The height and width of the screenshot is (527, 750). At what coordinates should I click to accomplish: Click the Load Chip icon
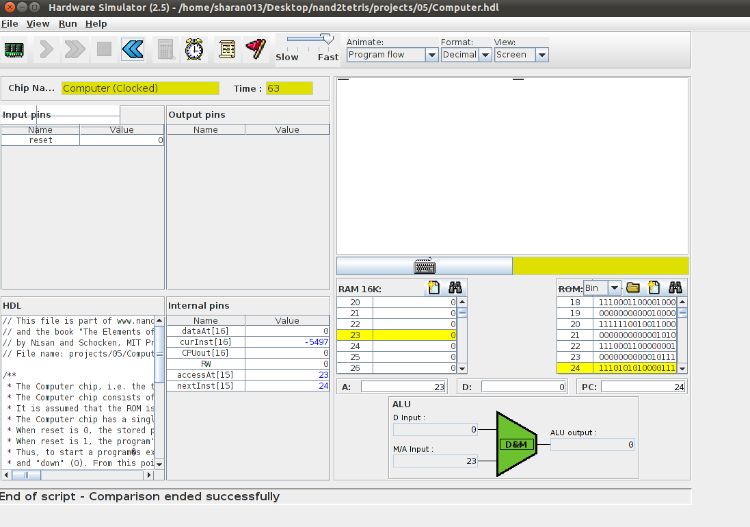coord(15,49)
